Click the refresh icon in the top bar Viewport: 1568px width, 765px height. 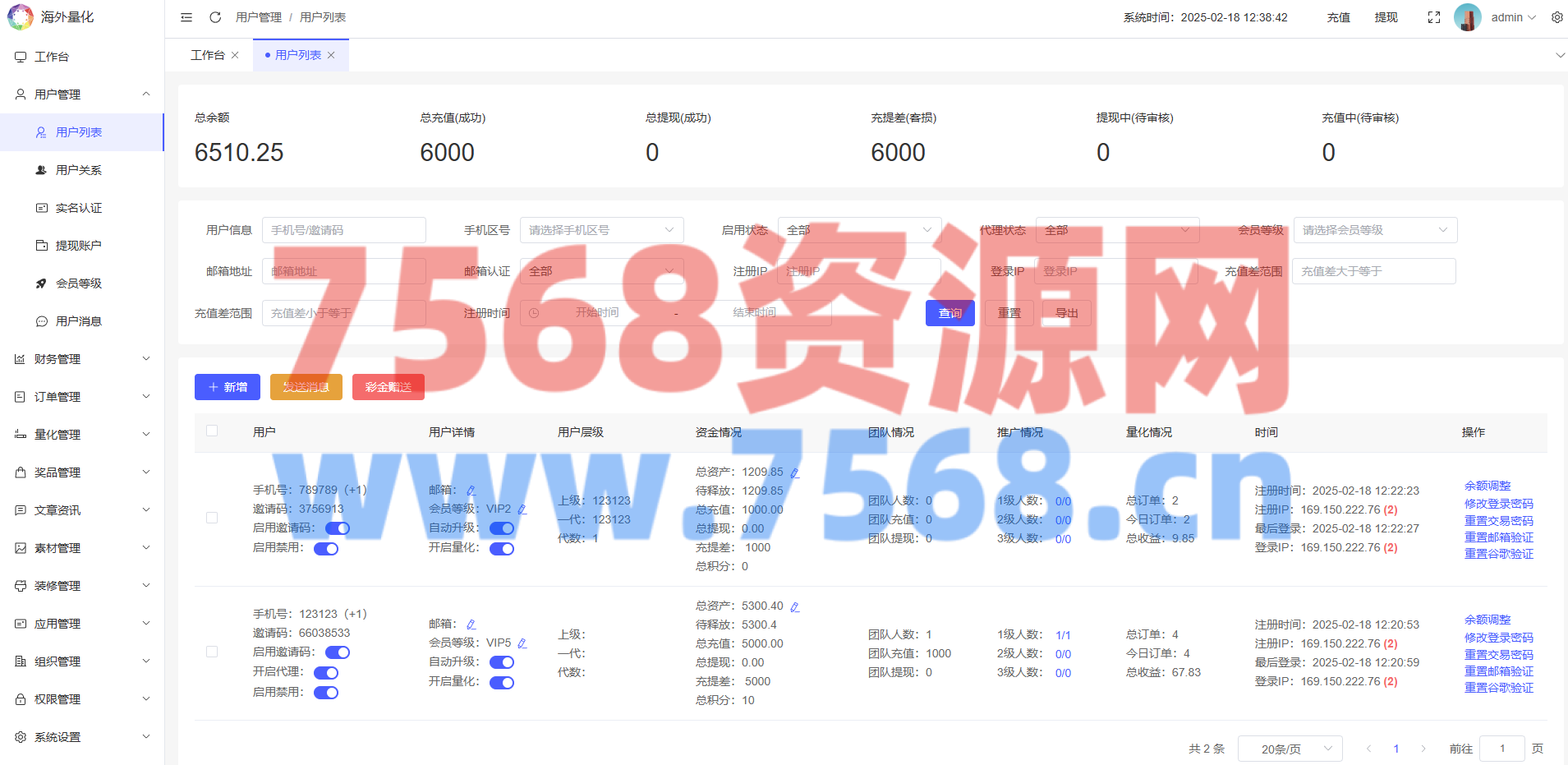point(215,17)
